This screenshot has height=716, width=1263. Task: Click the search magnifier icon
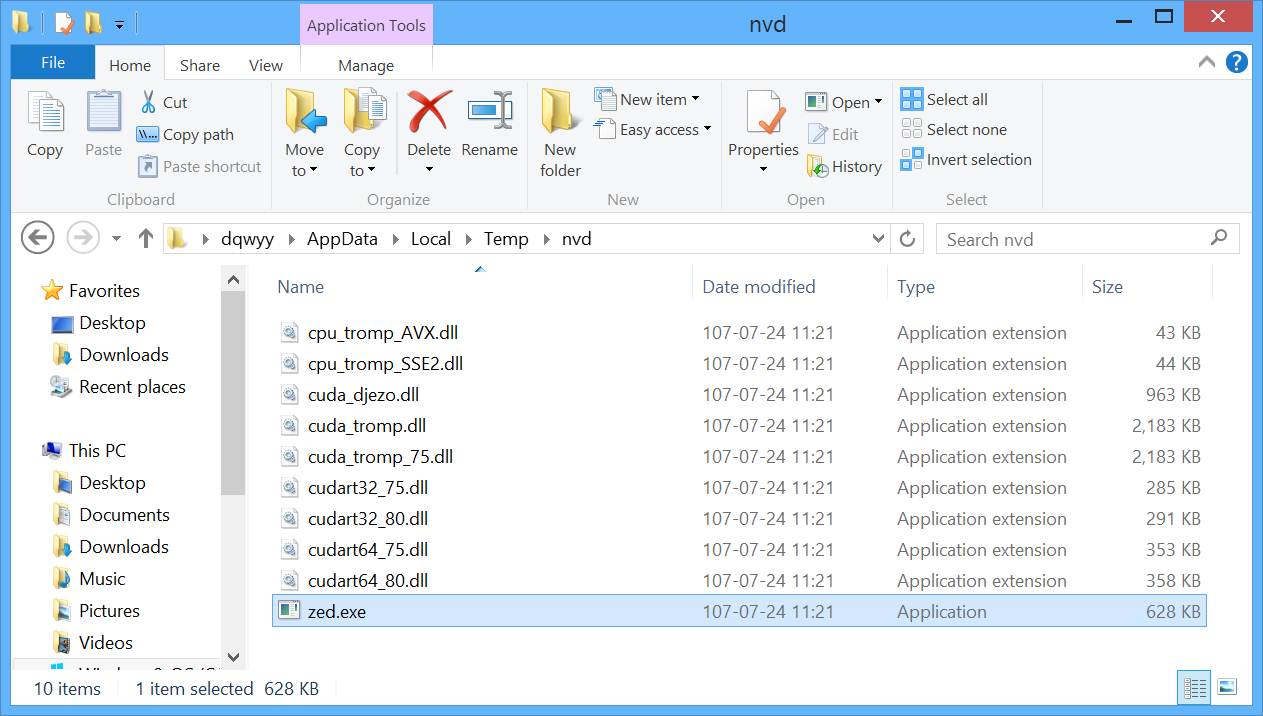1218,238
